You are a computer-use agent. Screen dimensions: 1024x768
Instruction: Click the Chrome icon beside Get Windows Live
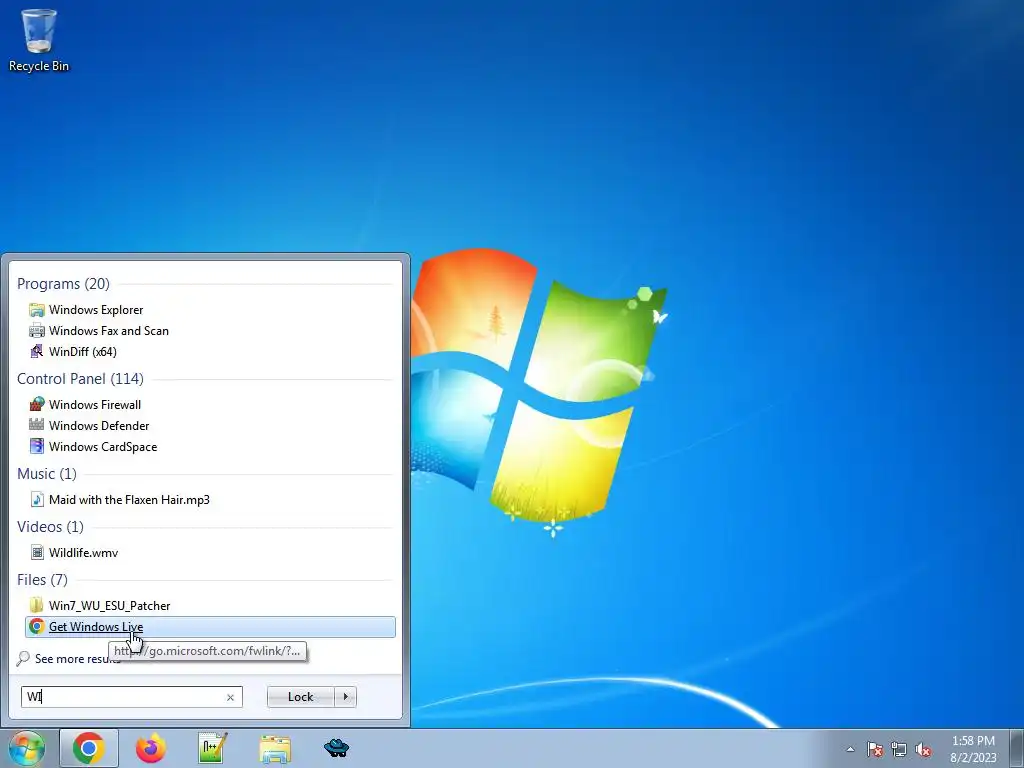(x=37, y=626)
